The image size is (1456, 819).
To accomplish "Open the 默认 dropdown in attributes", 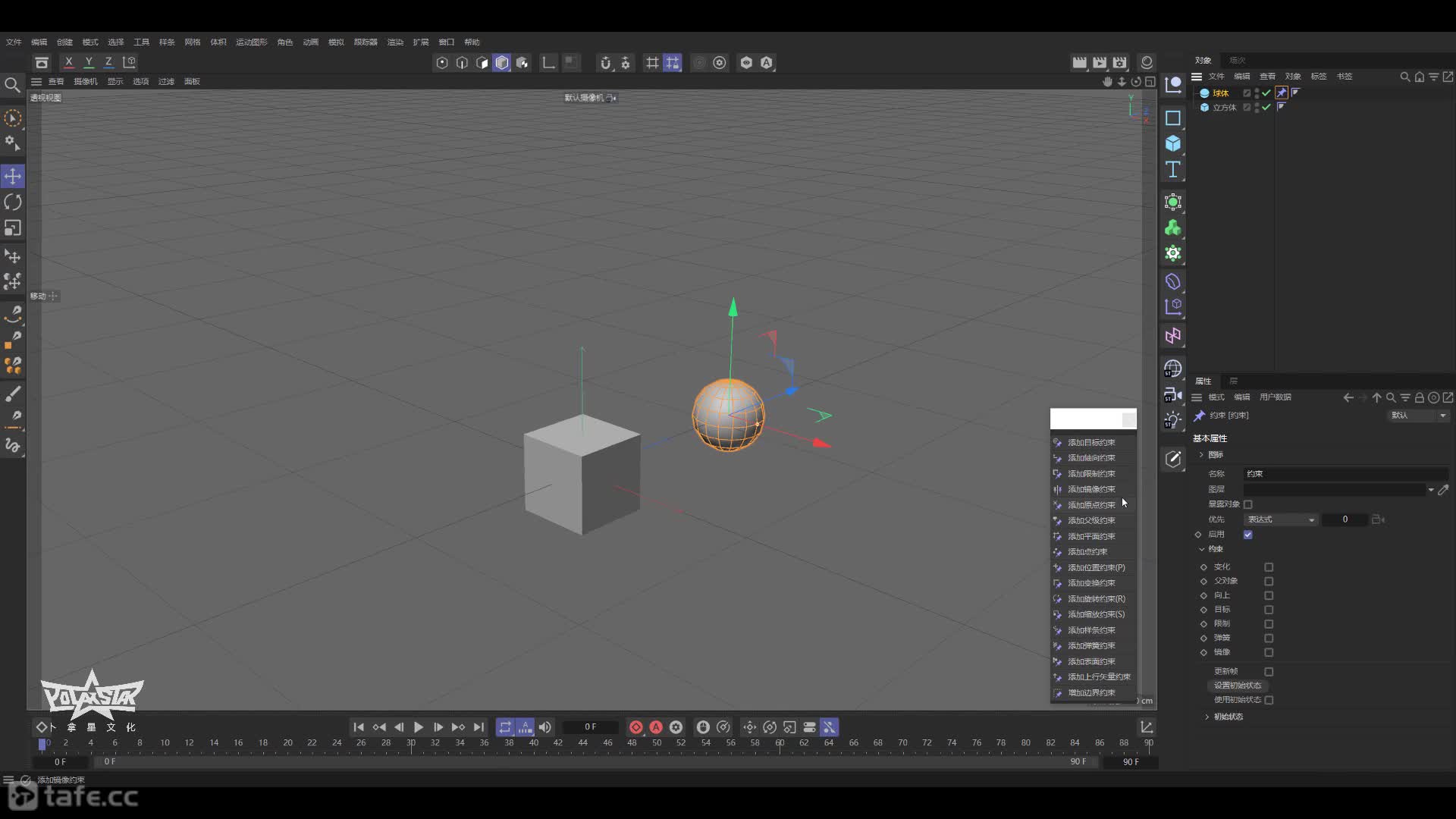I will pyautogui.click(x=1419, y=416).
